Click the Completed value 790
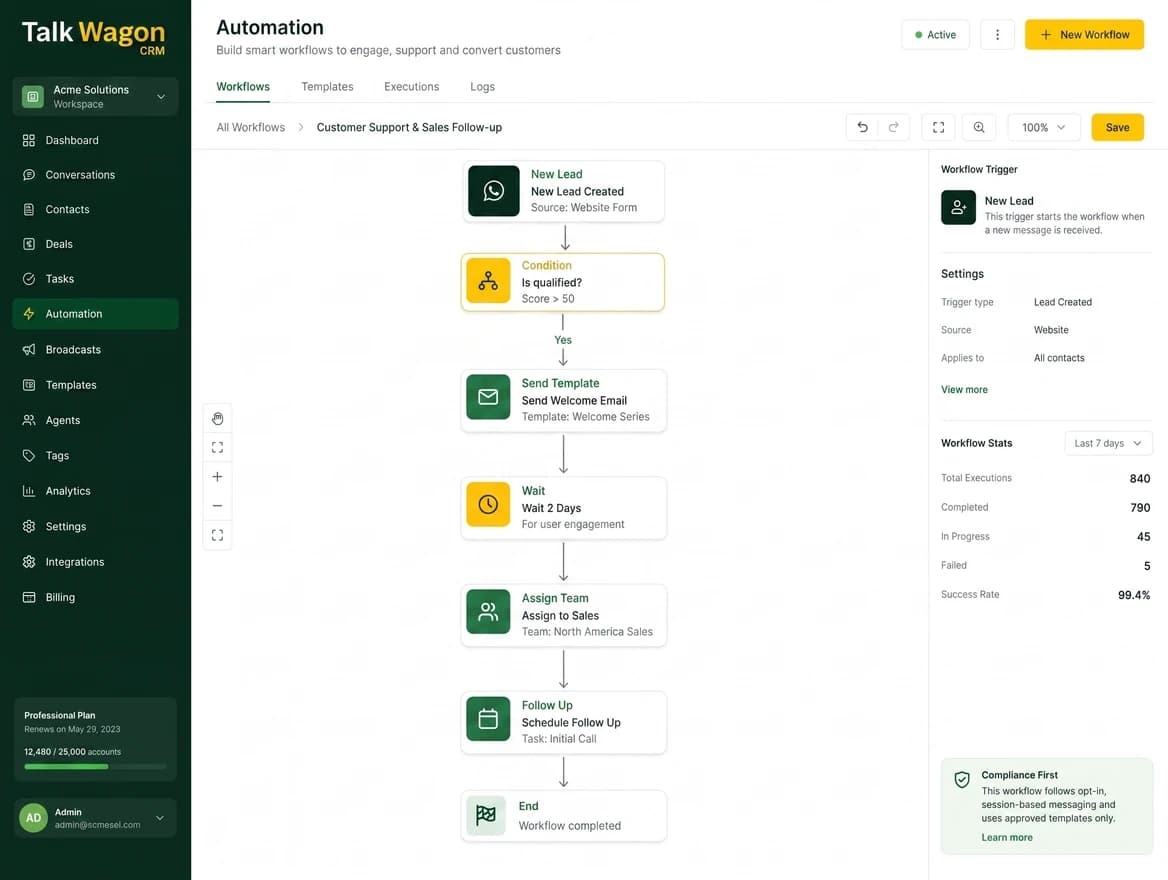The image size is (1168, 880). click(1140, 507)
